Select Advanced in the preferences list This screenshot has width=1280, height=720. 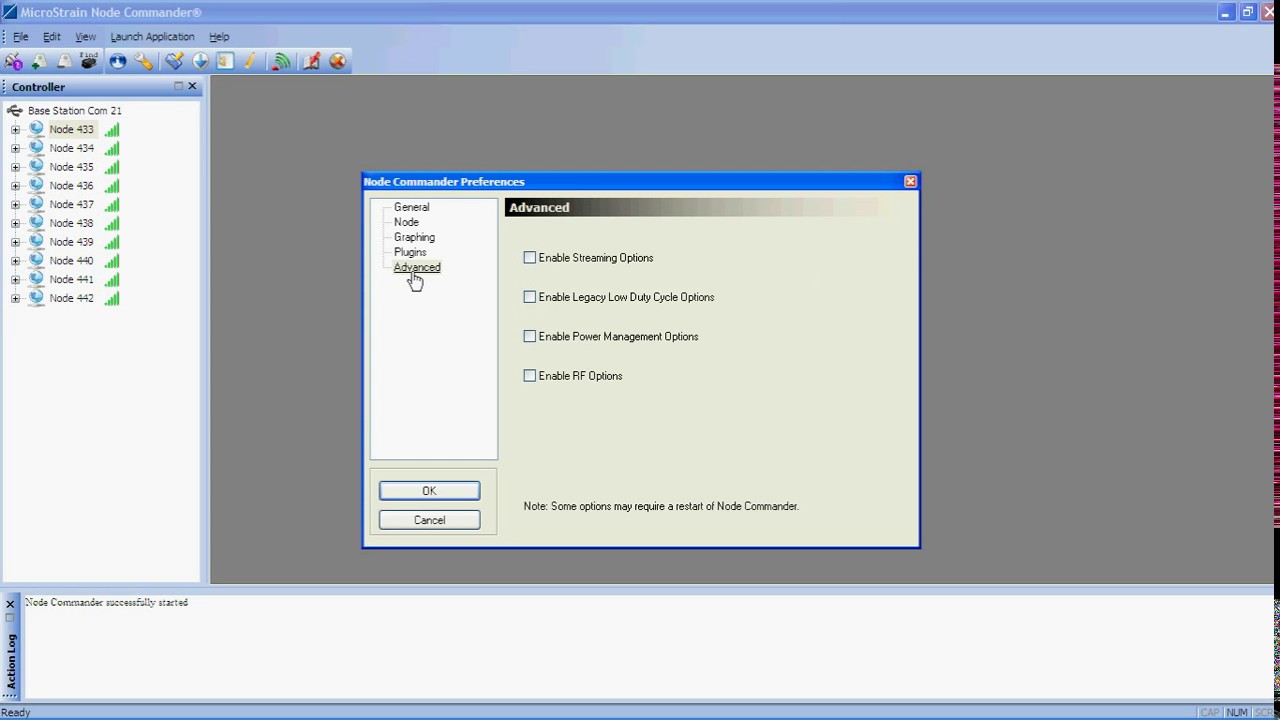point(417,267)
